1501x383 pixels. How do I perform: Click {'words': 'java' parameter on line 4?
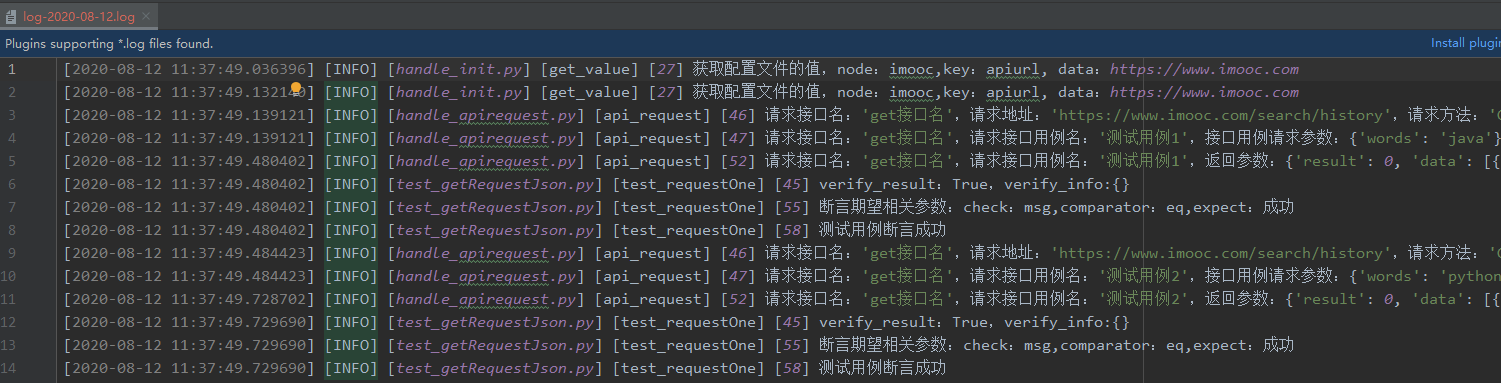click(1424, 138)
